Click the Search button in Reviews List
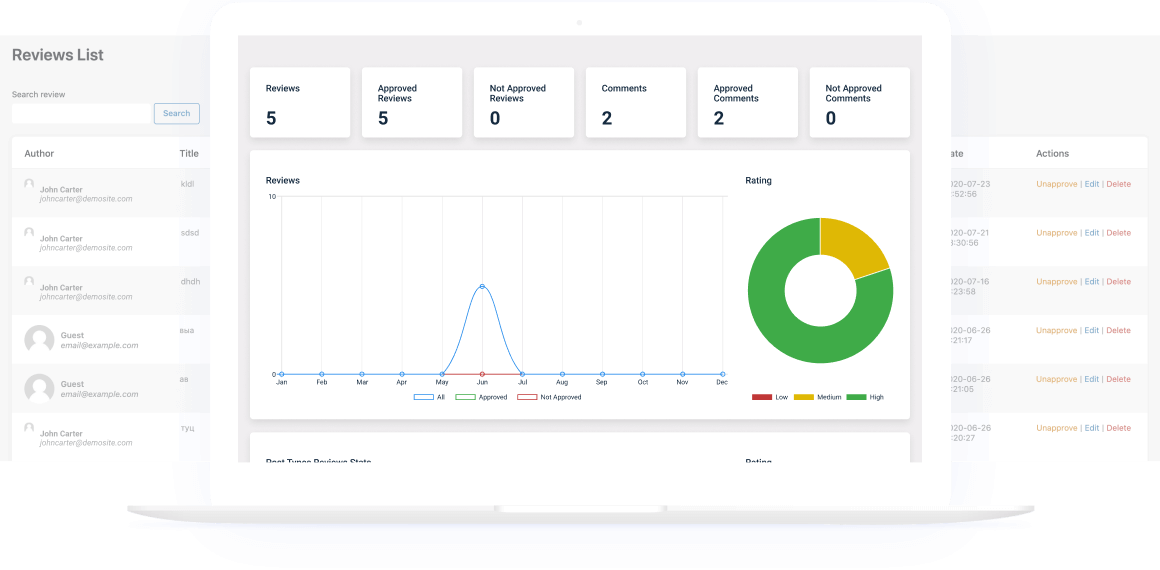 tap(177, 113)
